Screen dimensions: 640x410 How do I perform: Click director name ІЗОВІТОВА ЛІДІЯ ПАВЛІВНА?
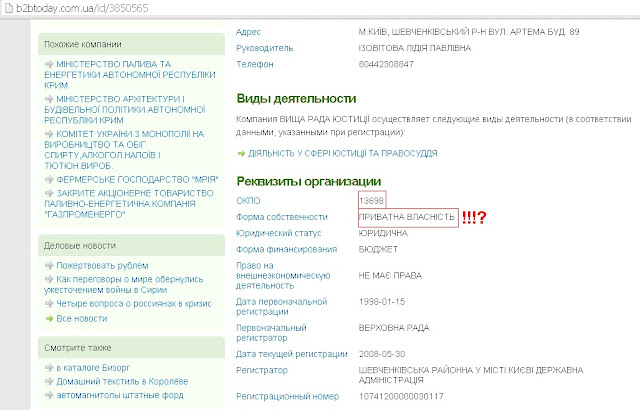(x=415, y=48)
